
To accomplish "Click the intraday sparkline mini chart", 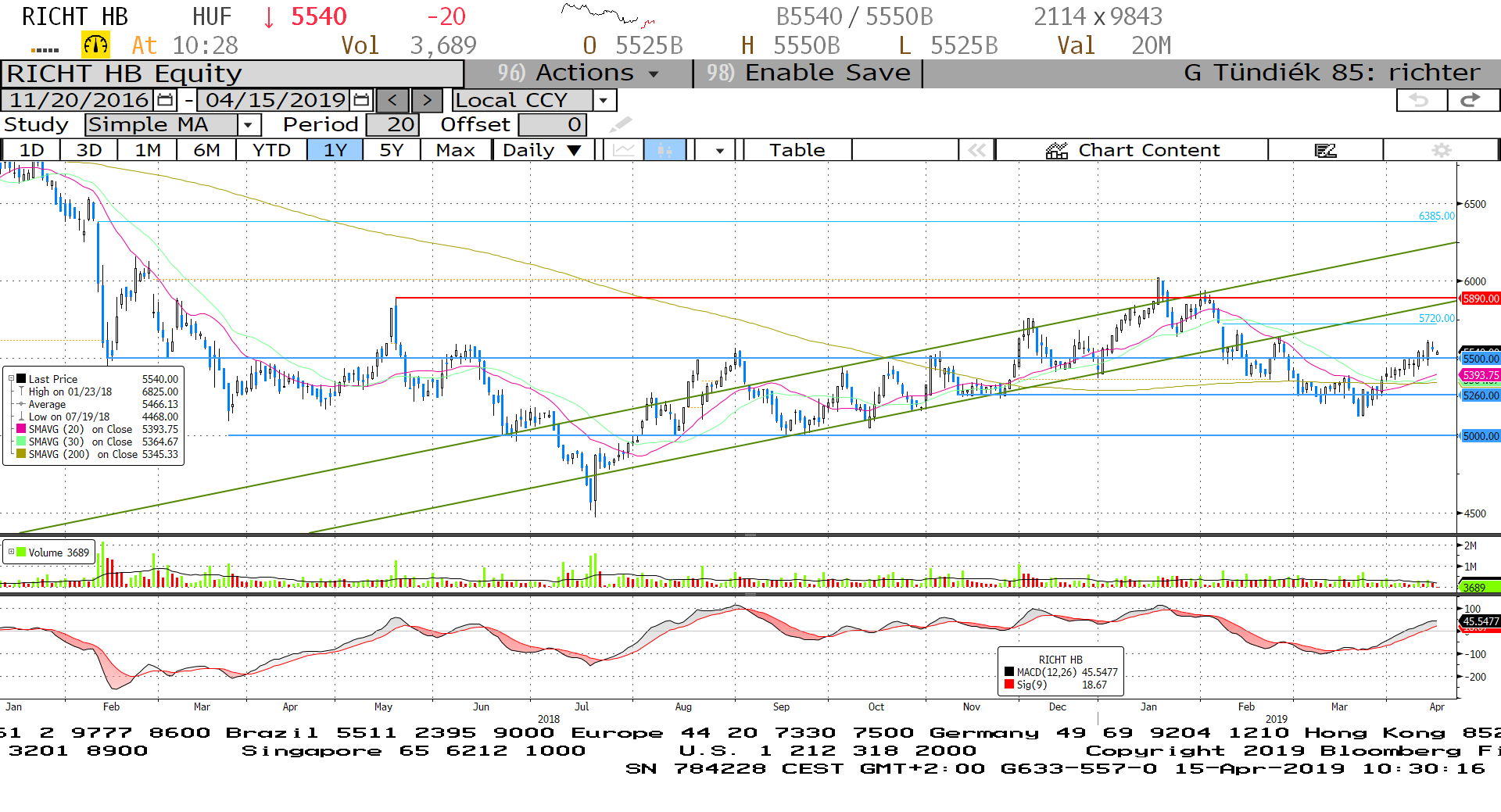I will click(608, 15).
